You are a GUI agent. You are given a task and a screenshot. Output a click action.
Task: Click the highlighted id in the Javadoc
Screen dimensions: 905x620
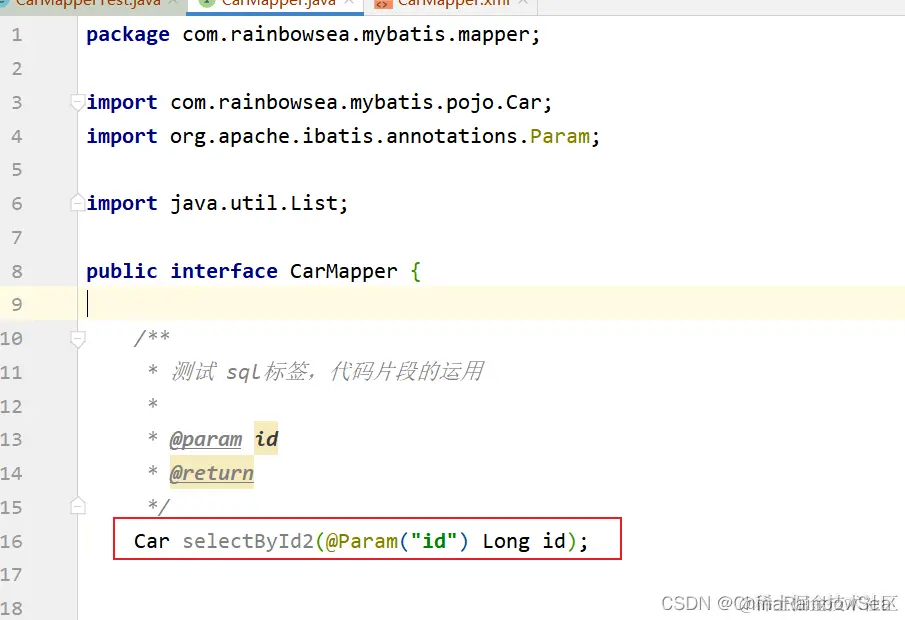266,439
